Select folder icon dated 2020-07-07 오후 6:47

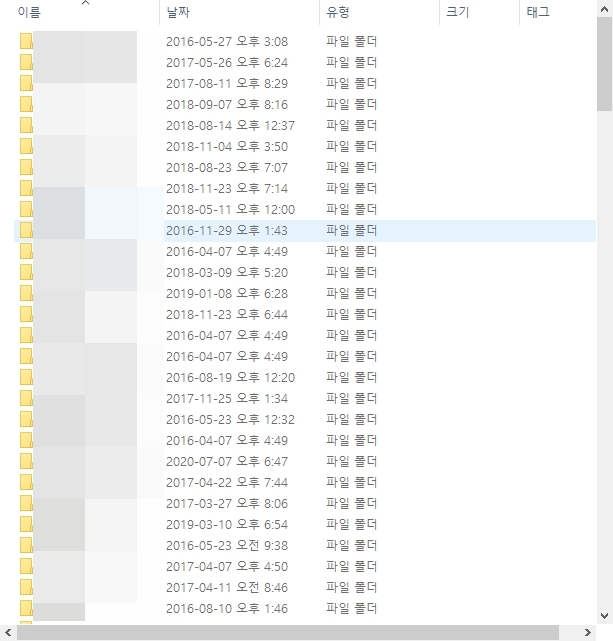coord(26,462)
